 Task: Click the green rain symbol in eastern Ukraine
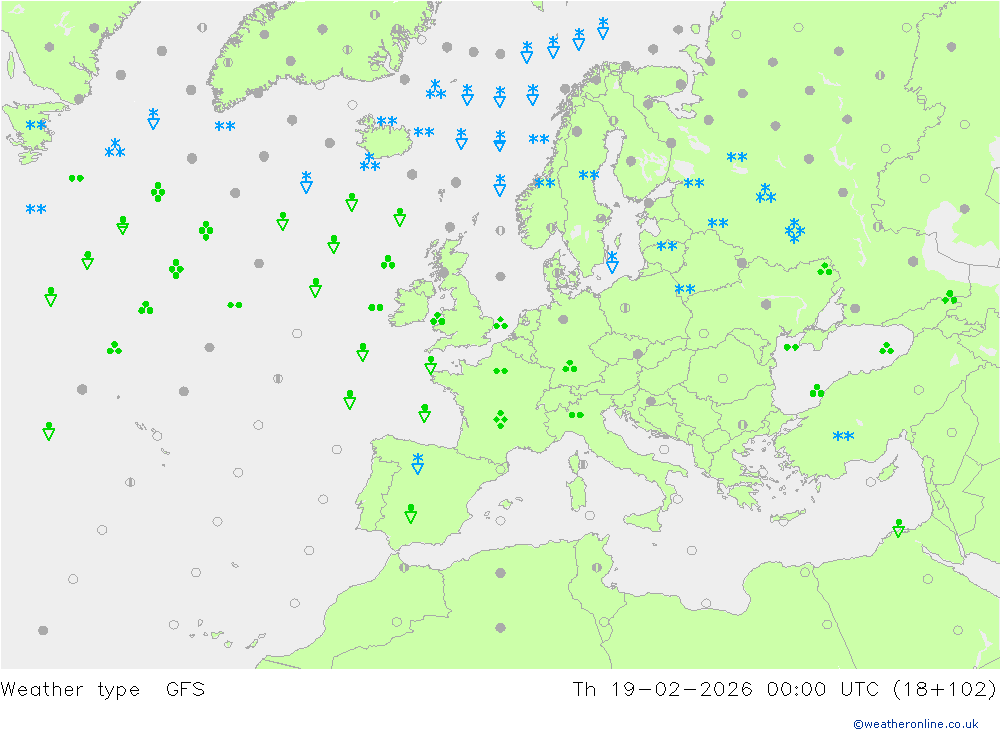pos(825,269)
